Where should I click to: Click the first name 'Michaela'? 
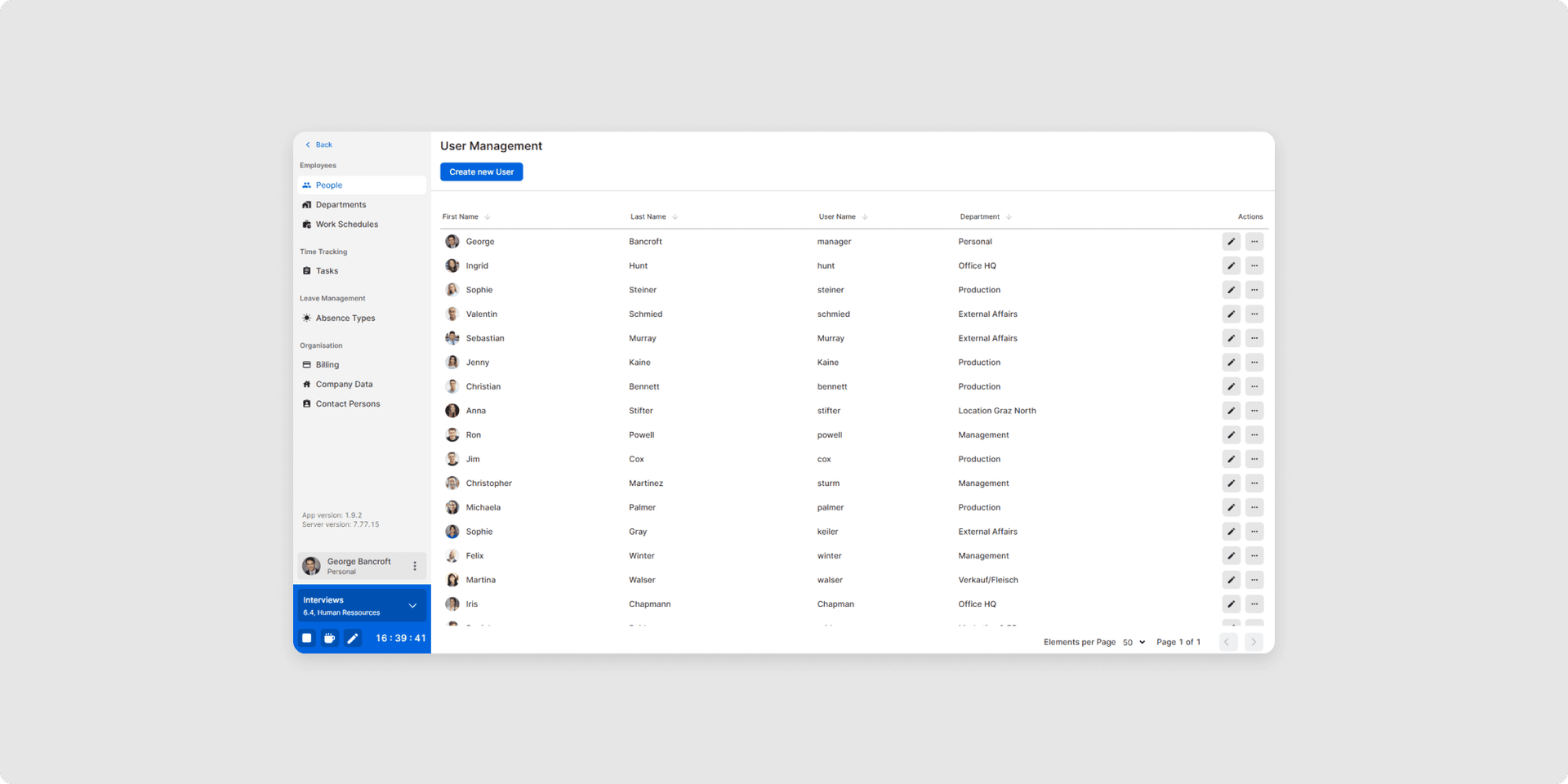click(x=483, y=507)
